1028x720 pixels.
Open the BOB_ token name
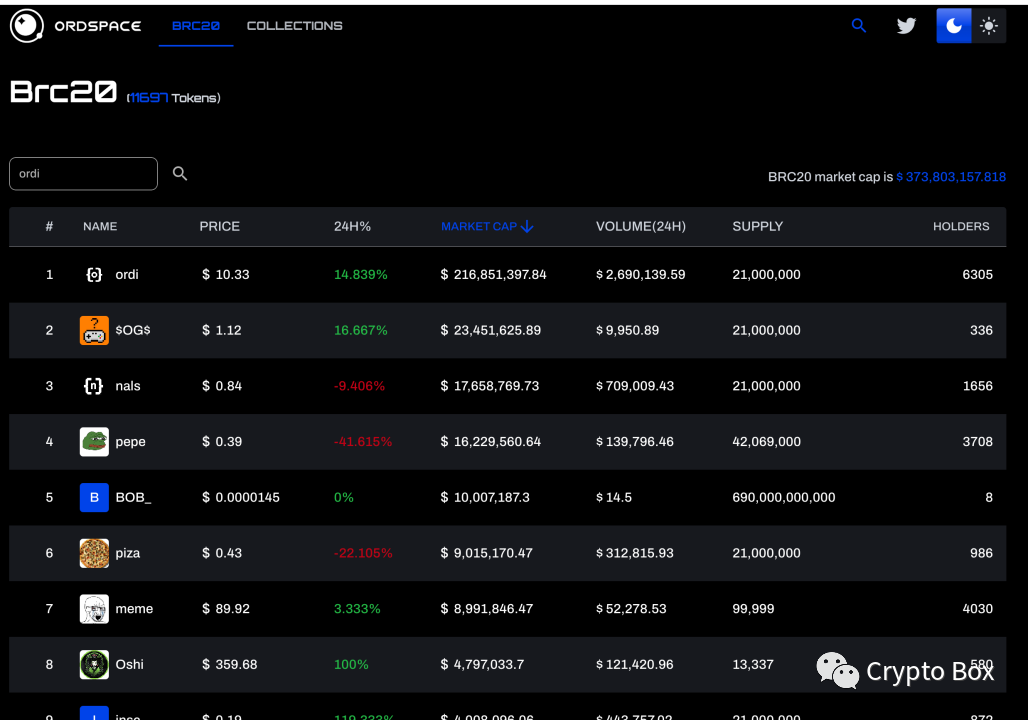point(133,498)
